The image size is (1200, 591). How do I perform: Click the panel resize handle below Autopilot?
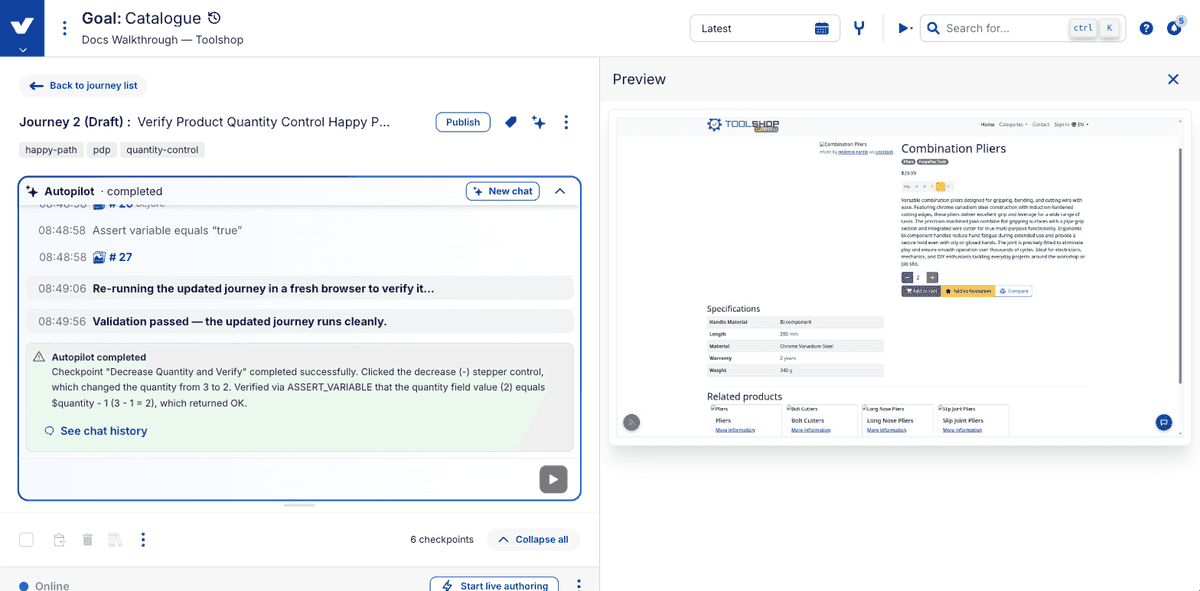click(x=299, y=505)
